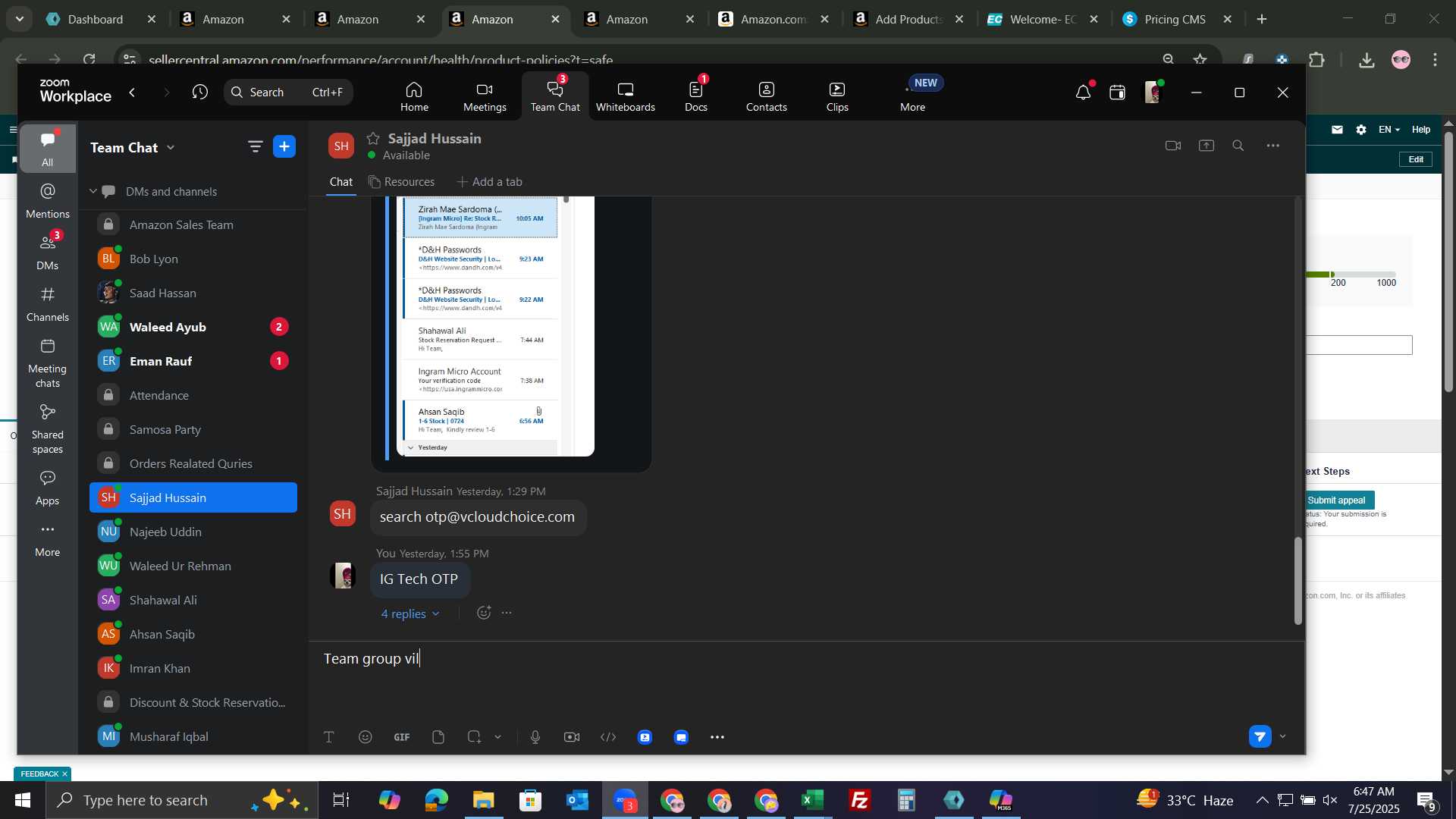
Task: Open Zoom Docs
Action: 695,97
